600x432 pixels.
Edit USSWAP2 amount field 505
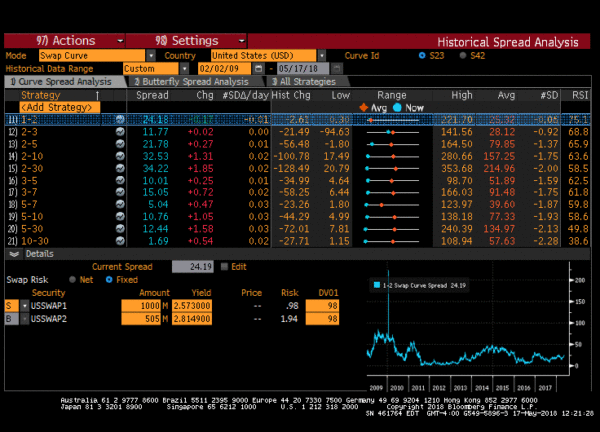[x=141, y=319]
